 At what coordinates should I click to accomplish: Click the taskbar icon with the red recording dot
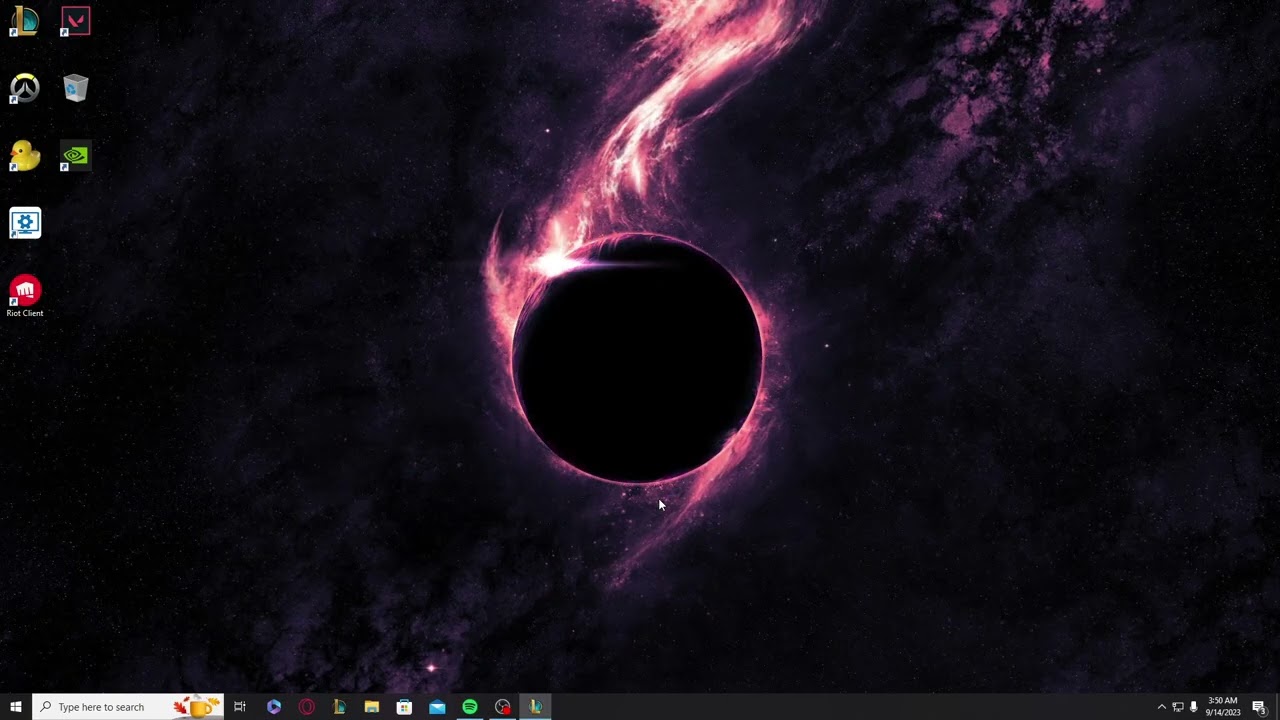(503, 707)
